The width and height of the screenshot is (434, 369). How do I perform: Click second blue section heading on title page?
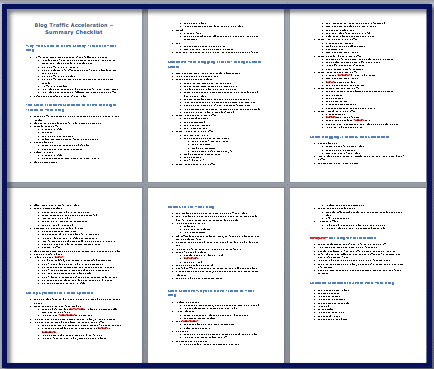71,107
